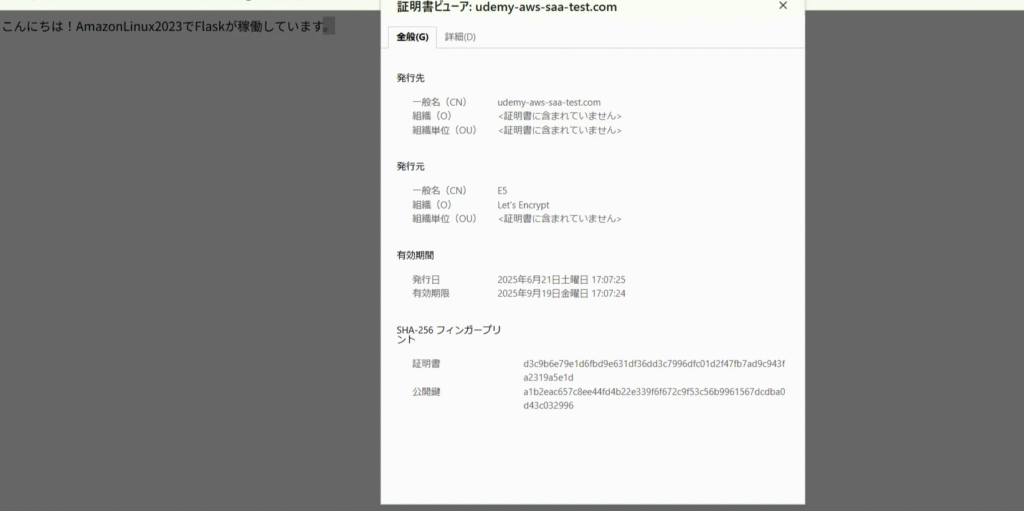Click the SHA-256 フィンガープリント heading
This screenshot has width=1024, height=511.
tap(449, 335)
